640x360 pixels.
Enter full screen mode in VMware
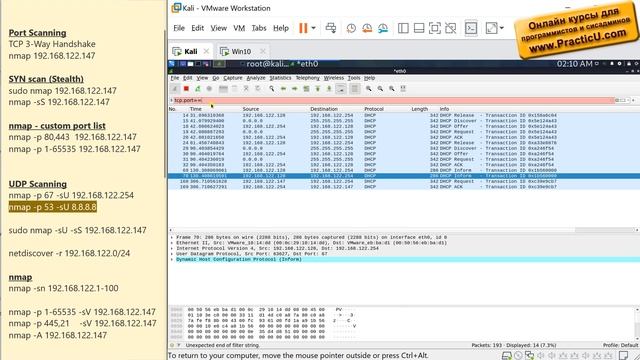point(435,28)
